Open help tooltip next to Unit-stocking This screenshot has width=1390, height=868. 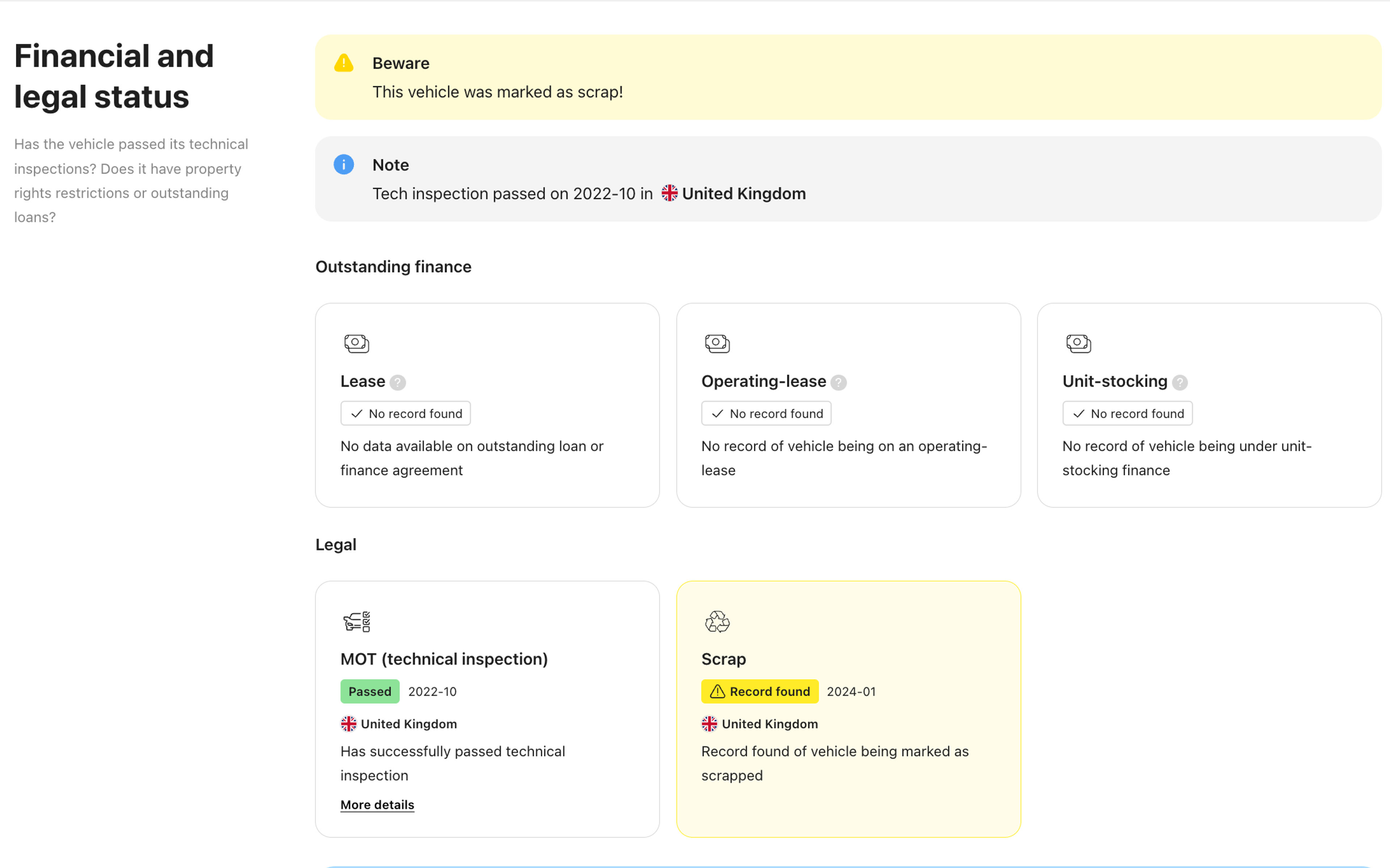click(x=1180, y=382)
